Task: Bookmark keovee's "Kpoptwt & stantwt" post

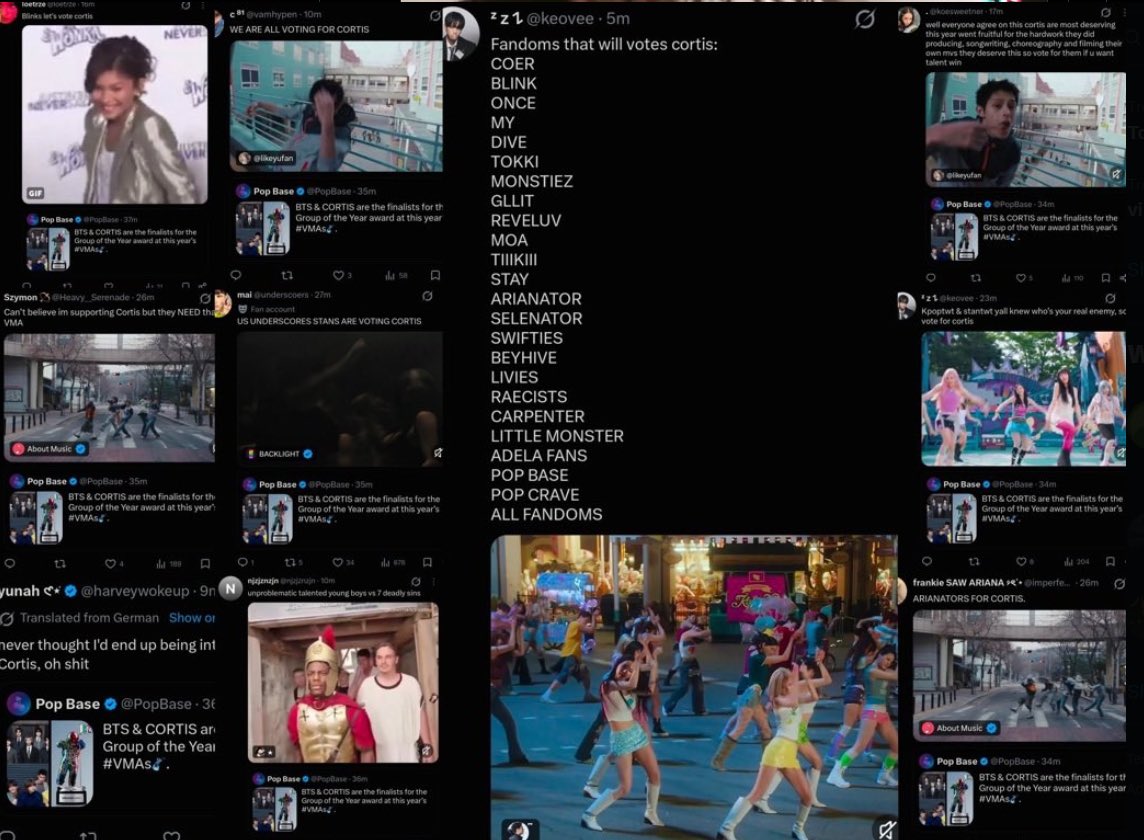Action: (1110, 561)
